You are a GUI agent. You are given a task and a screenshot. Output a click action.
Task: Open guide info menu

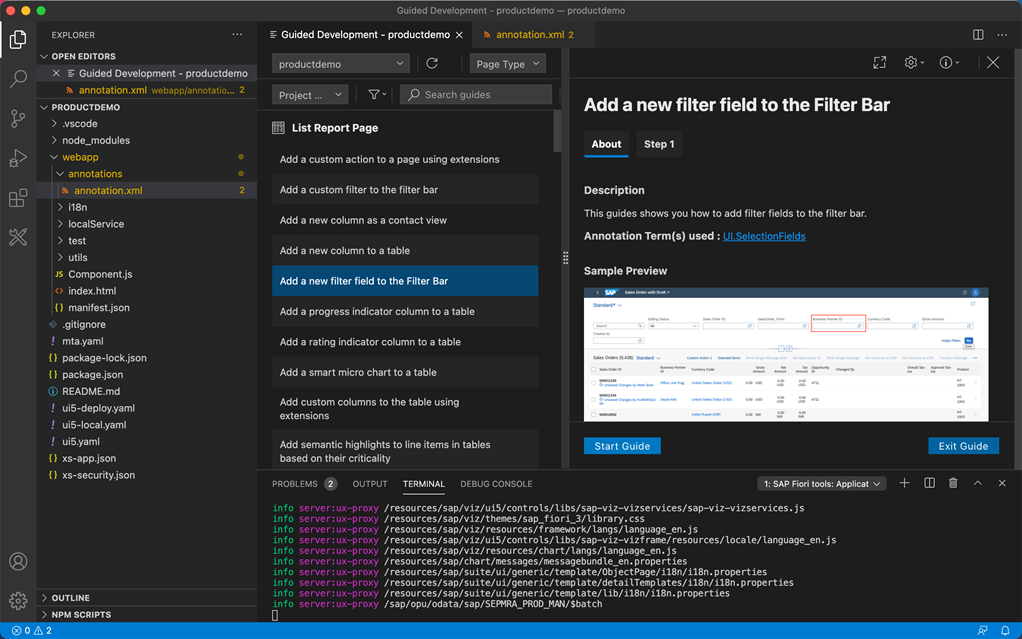tap(949, 63)
